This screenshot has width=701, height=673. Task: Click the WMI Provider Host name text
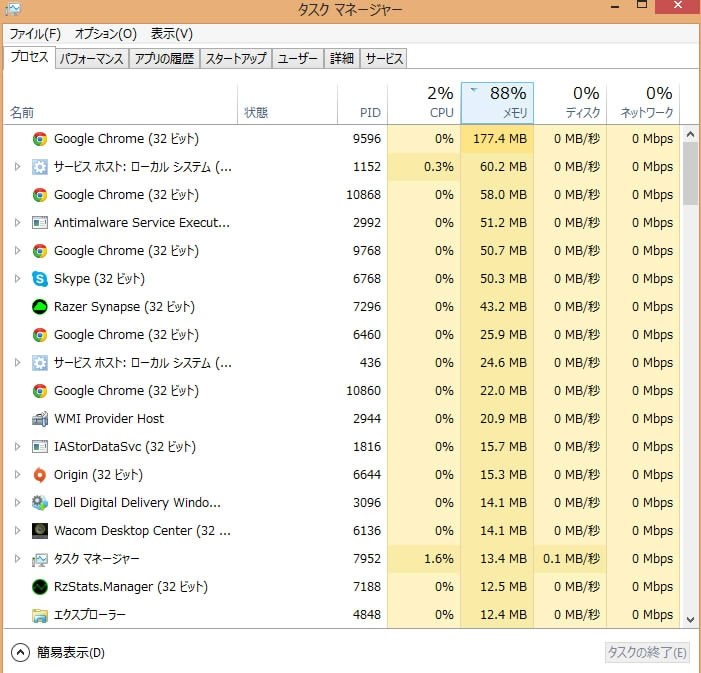click(x=109, y=419)
